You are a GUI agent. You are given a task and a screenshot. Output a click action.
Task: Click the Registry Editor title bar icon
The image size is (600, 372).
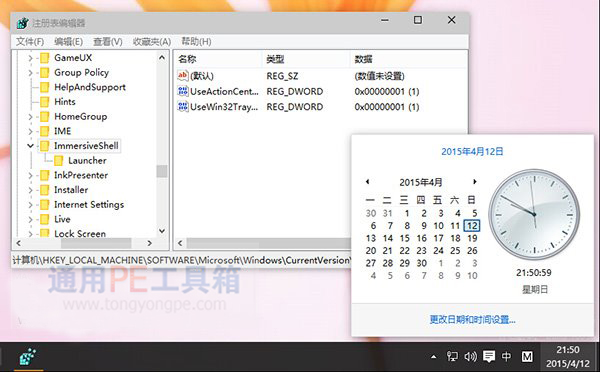point(23,23)
